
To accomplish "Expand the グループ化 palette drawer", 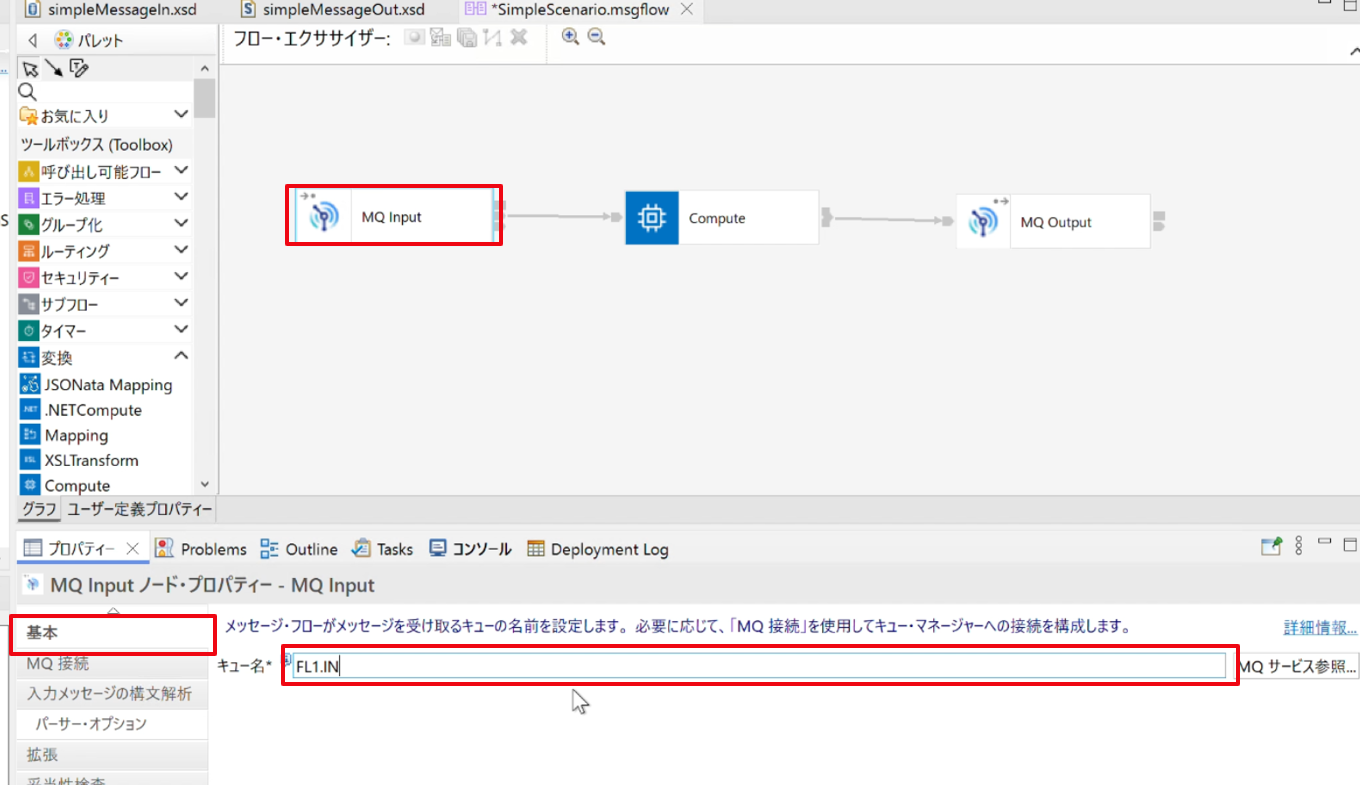I will pyautogui.click(x=181, y=223).
